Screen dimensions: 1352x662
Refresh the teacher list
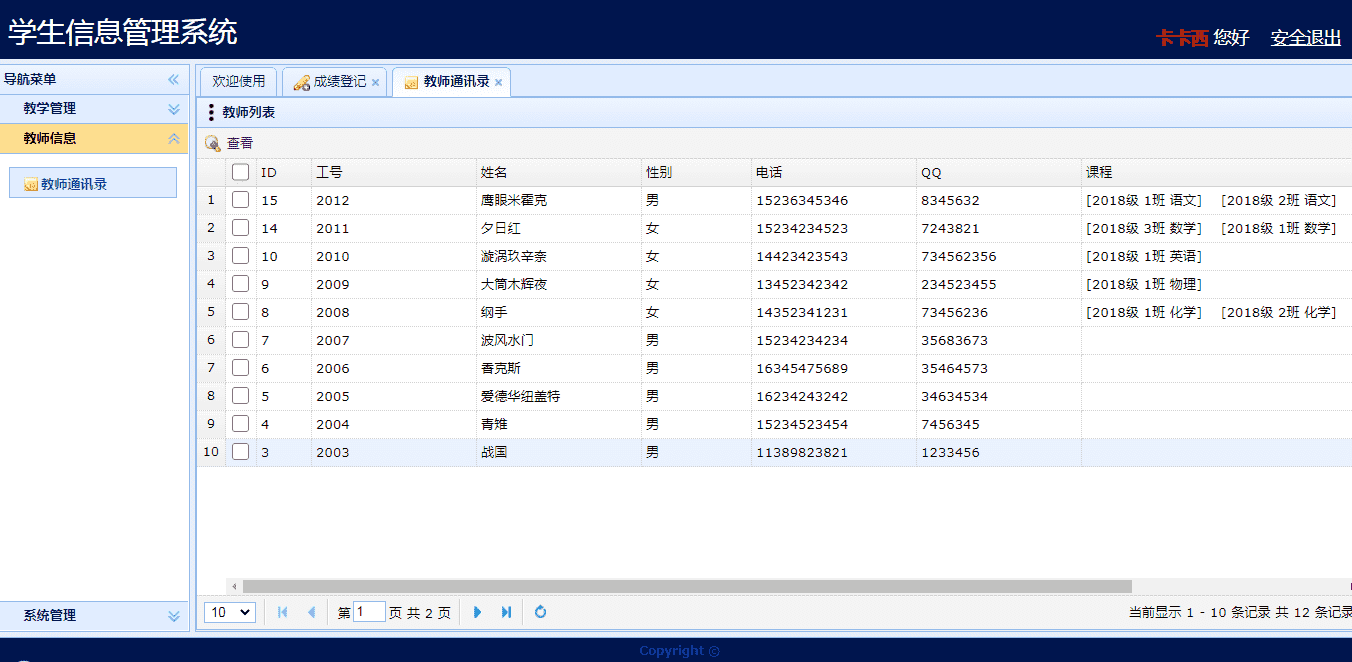coord(540,612)
